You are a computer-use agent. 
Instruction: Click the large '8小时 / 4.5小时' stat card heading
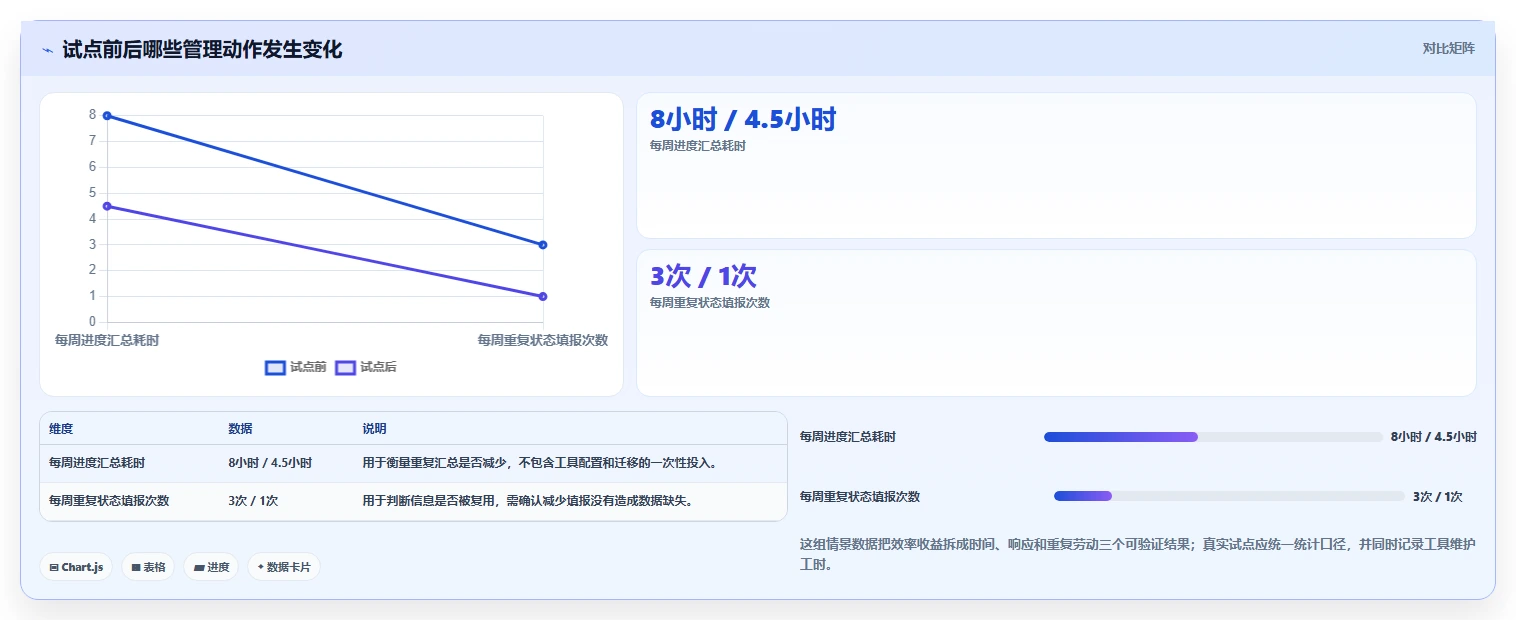point(743,119)
